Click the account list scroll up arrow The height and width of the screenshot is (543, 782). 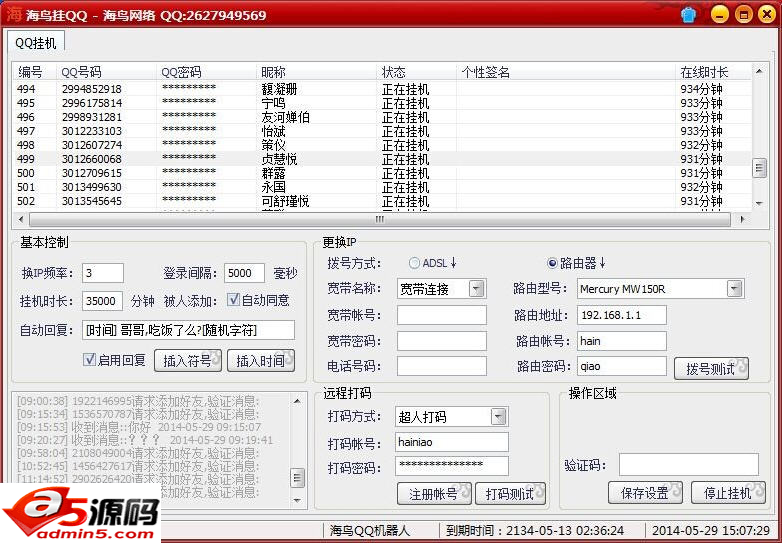pos(759,71)
